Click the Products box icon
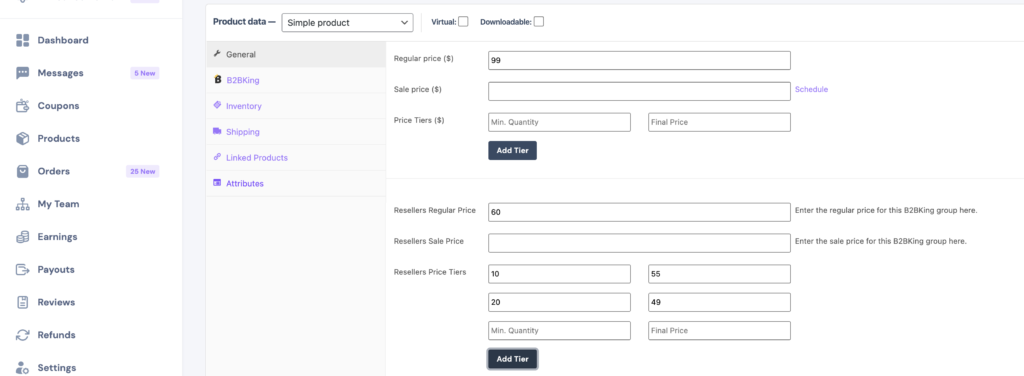Viewport: 1024px width, 376px height. click(23, 138)
